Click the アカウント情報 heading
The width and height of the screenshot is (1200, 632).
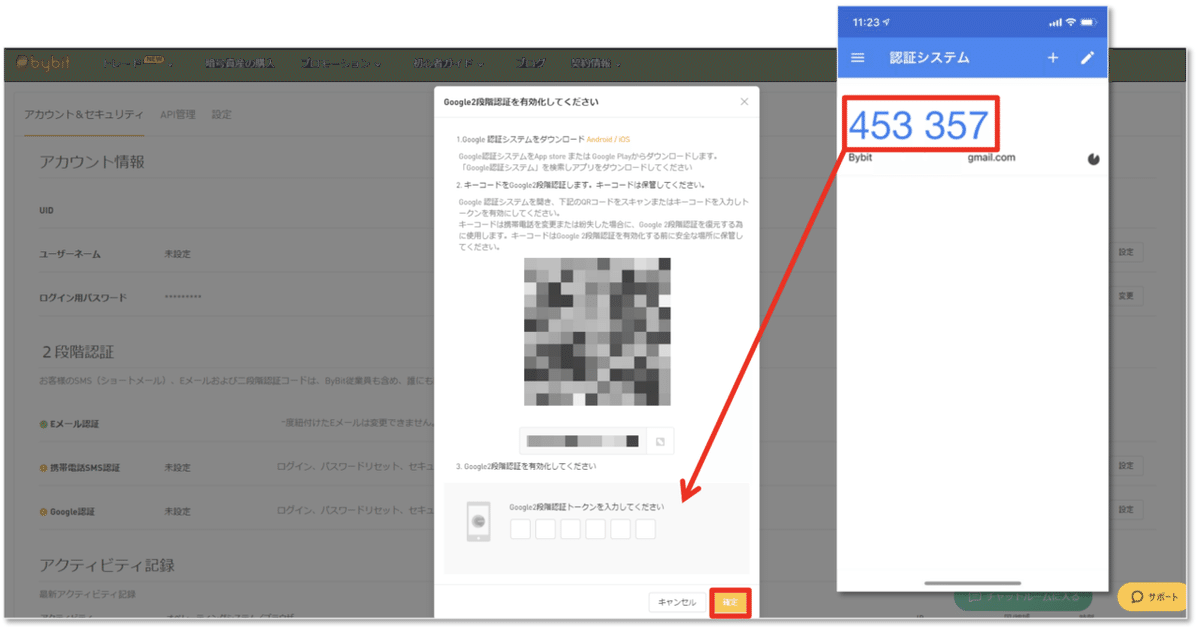[92, 162]
